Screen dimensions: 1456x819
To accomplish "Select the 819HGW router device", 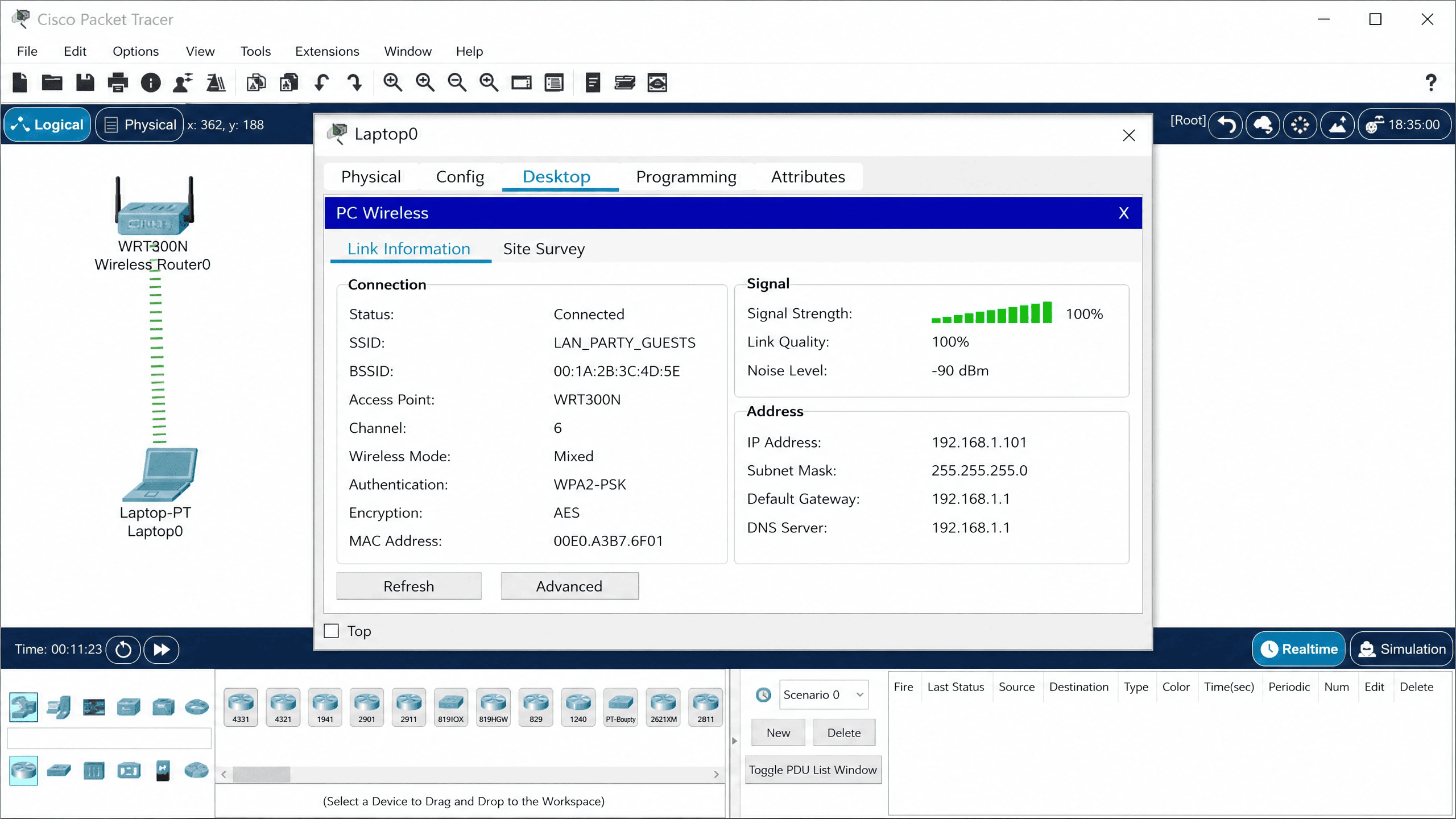I will (493, 707).
